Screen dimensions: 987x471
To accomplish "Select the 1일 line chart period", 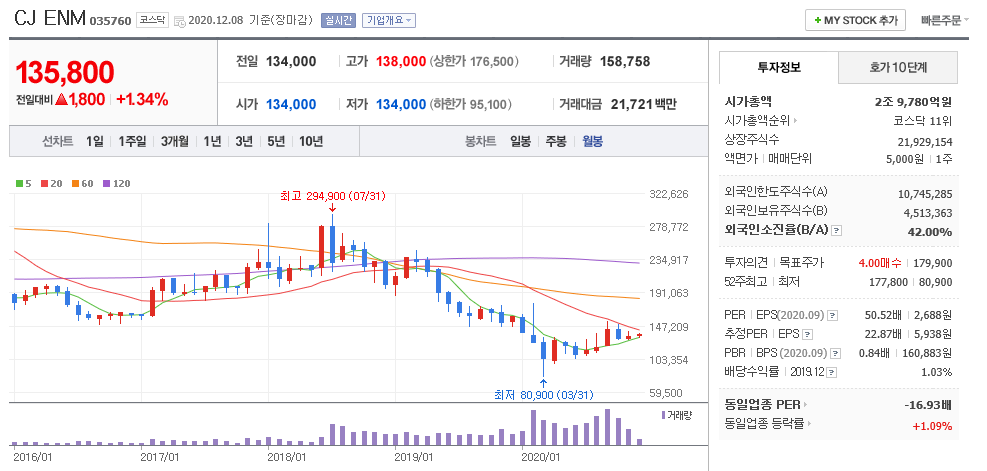I will (95, 141).
